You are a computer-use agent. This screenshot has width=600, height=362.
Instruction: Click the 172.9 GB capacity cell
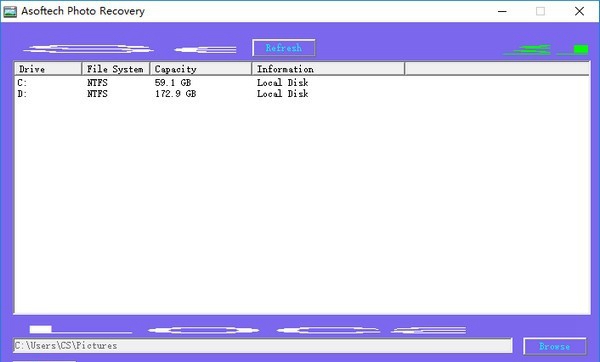pos(176,94)
